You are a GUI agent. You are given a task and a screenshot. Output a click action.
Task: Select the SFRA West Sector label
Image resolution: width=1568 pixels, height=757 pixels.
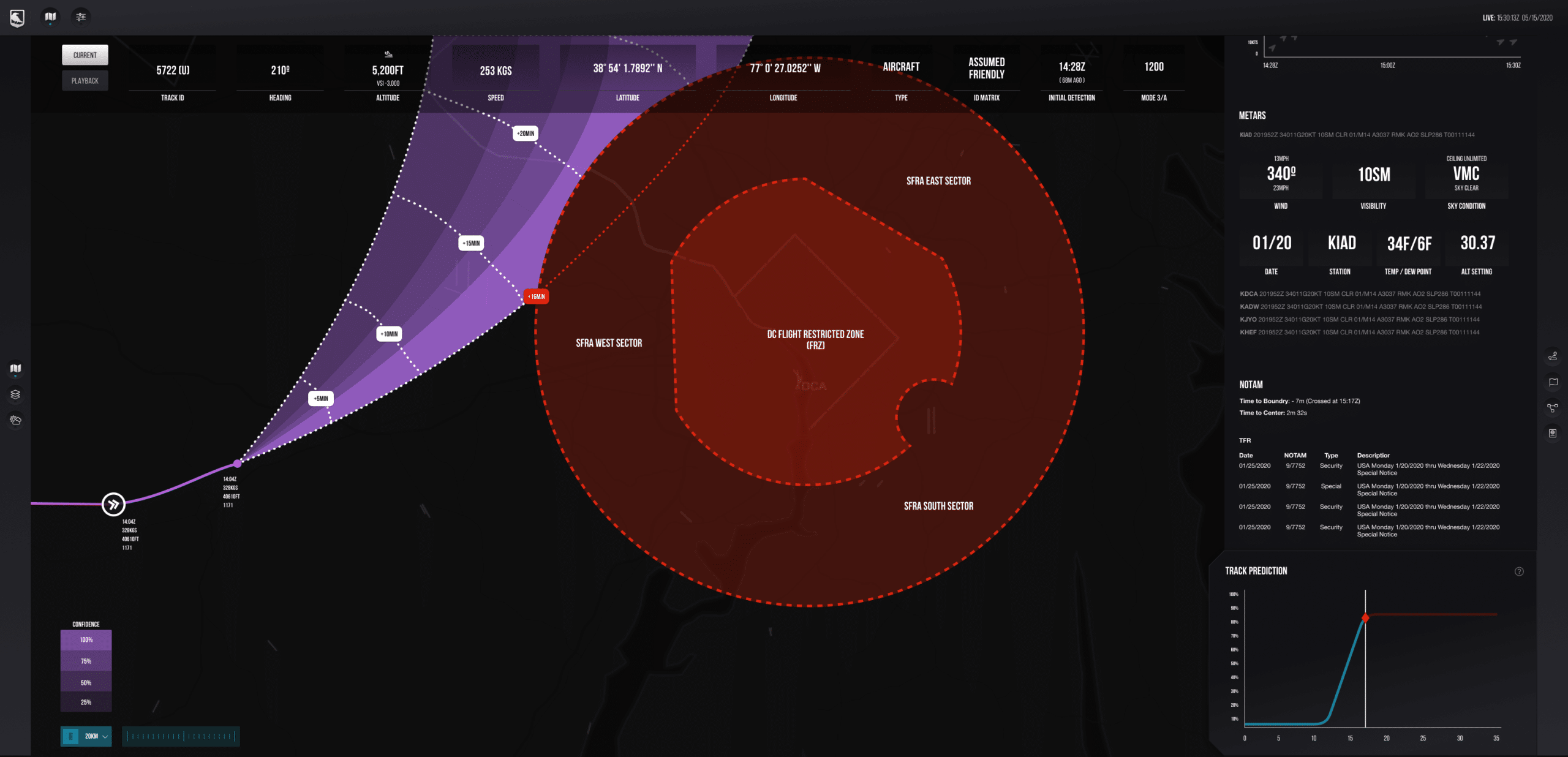click(609, 343)
